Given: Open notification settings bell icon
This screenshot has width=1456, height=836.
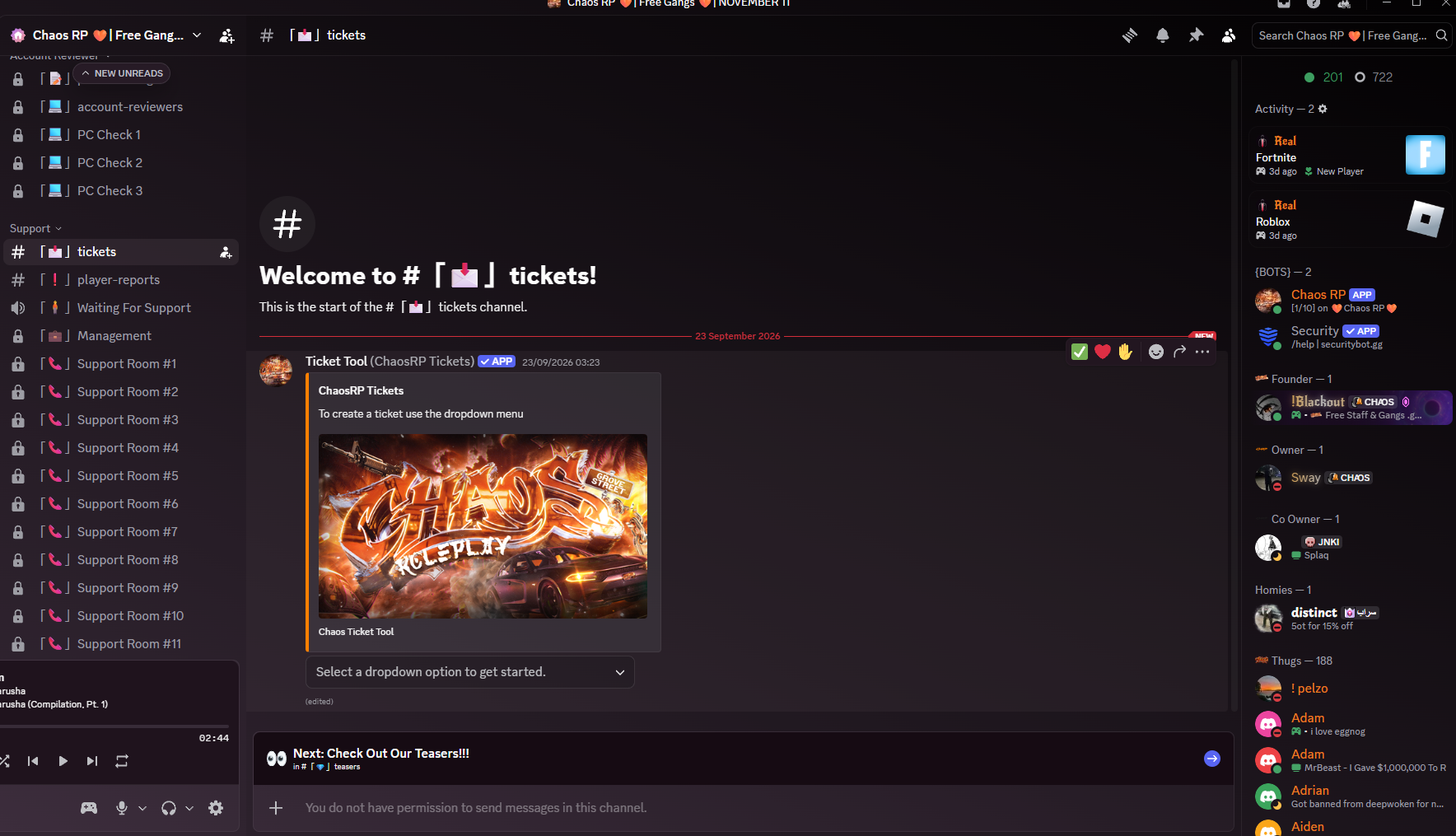Looking at the screenshot, I should 1163,35.
